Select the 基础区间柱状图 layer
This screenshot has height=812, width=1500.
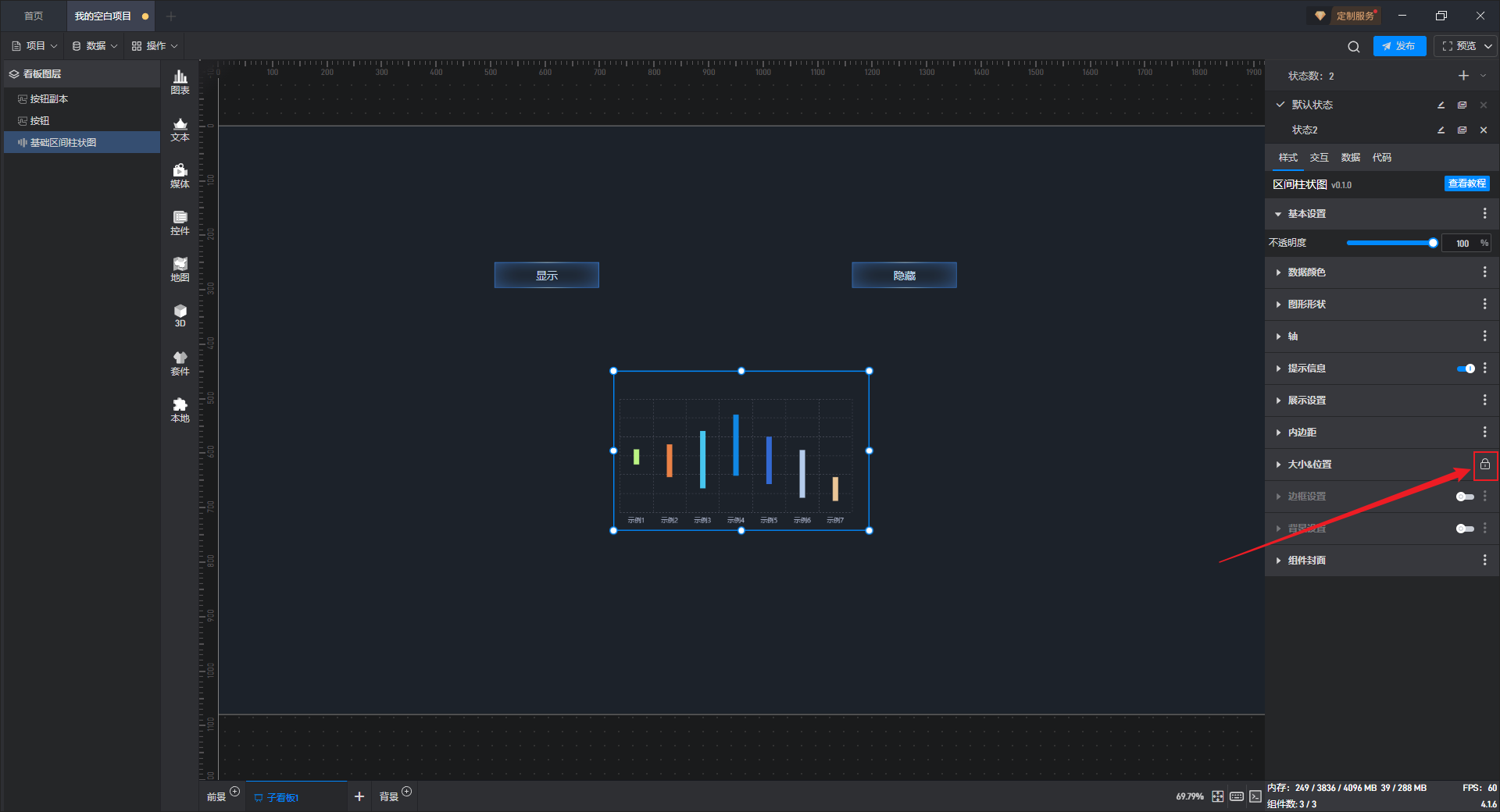coord(82,143)
